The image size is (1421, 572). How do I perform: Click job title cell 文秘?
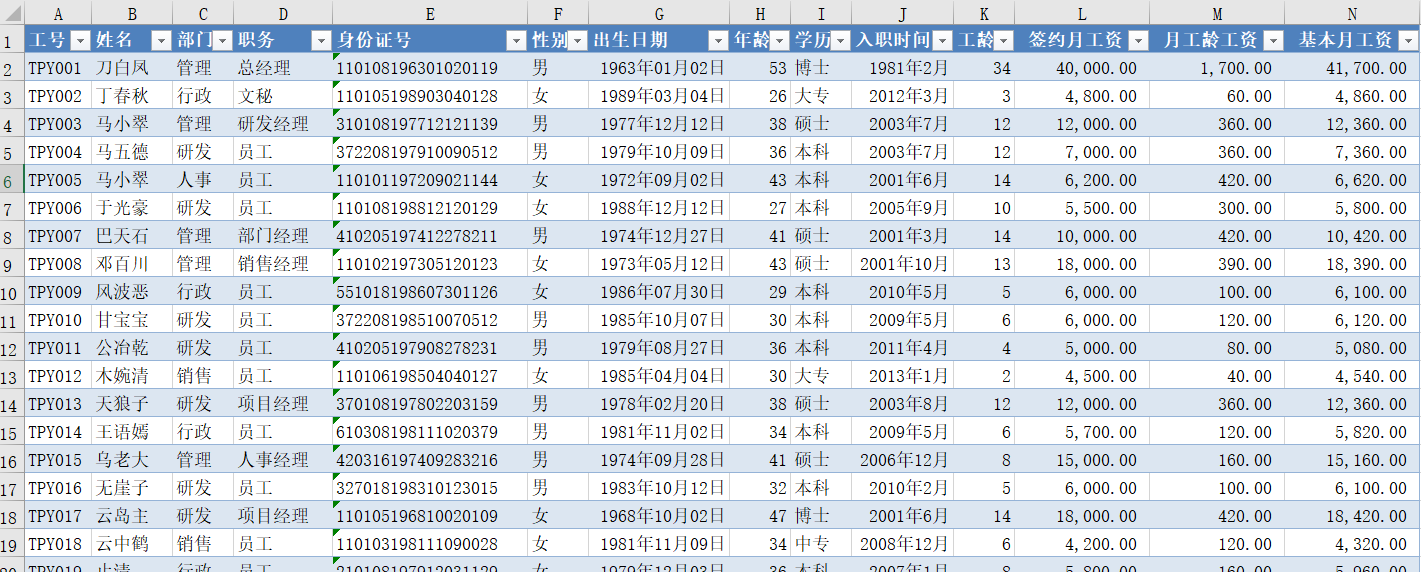(x=283, y=97)
